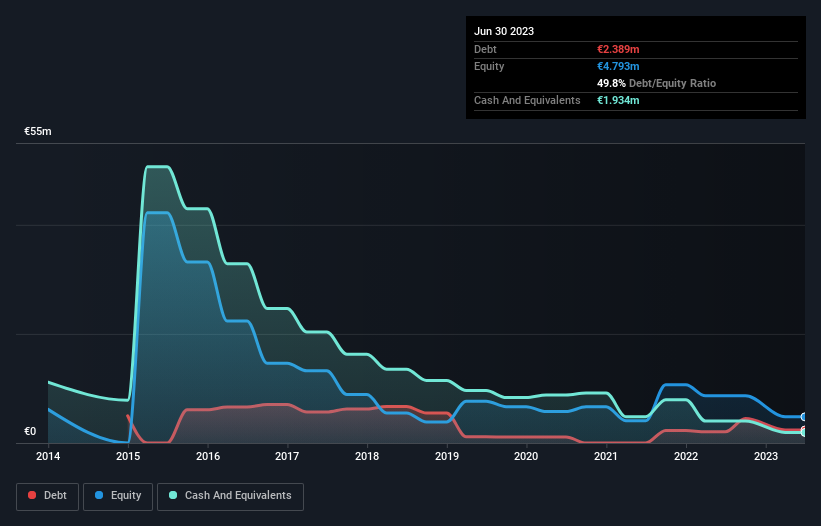Click the Jun 30 2023 tooltip date
The image size is (821, 526).
pos(504,31)
